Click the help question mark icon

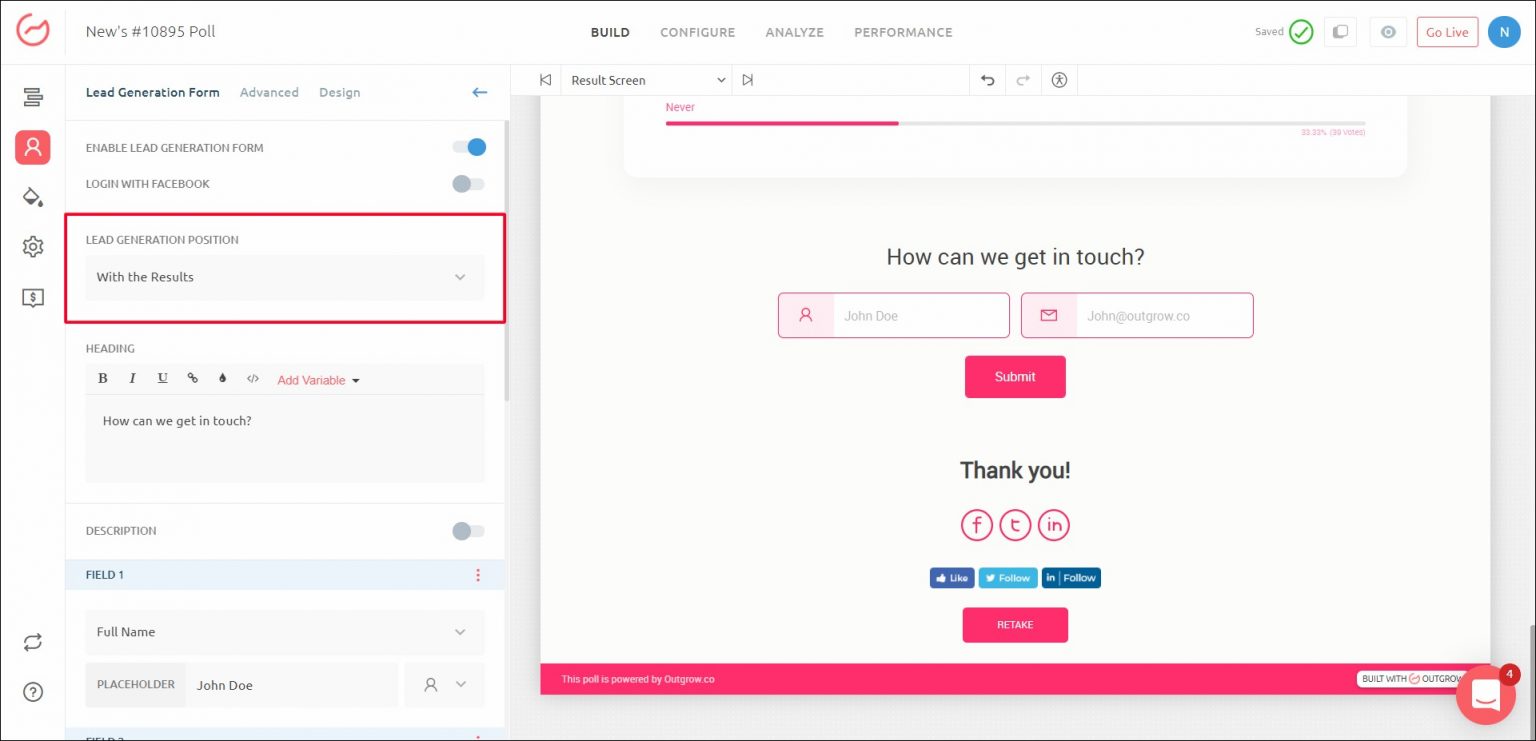click(x=33, y=692)
